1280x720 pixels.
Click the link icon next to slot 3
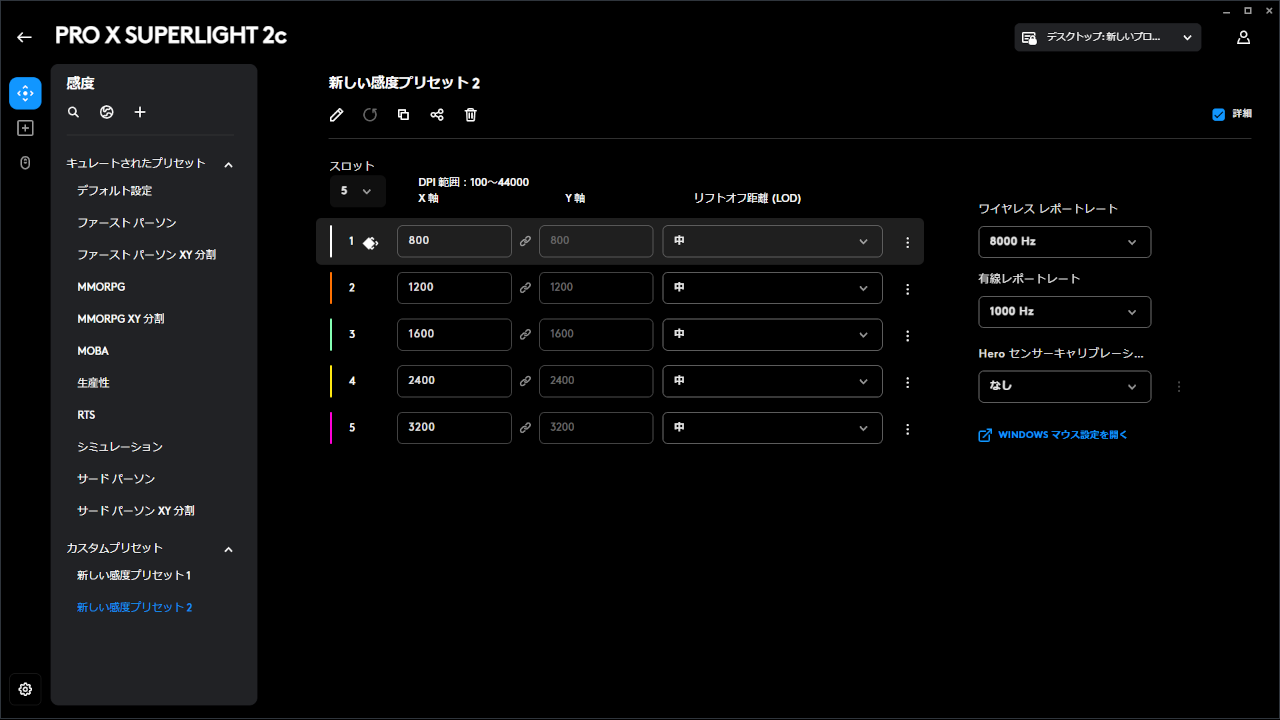coord(526,334)
